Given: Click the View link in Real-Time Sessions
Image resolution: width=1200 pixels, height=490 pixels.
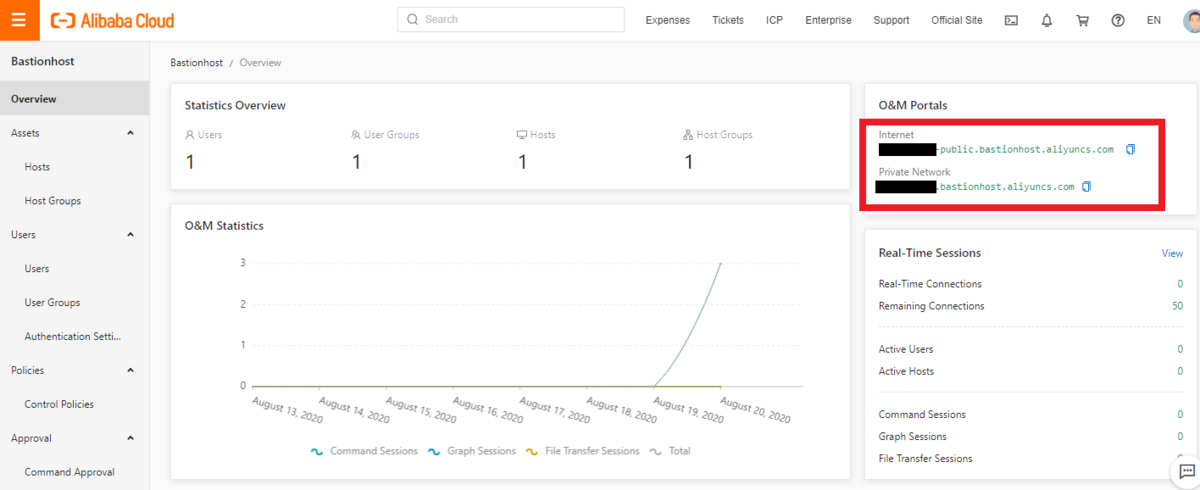Looking at the screenshot, I should [x=1172, y=253].
